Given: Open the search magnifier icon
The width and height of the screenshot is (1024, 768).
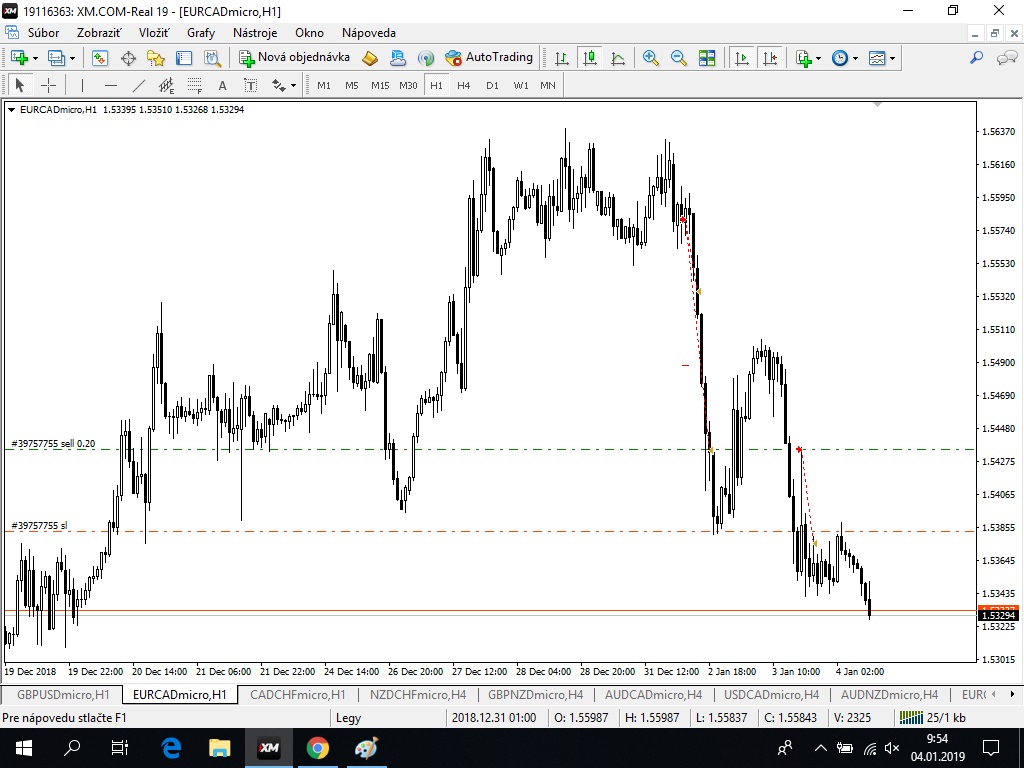Looking at the screenshot, I should 976,58.
